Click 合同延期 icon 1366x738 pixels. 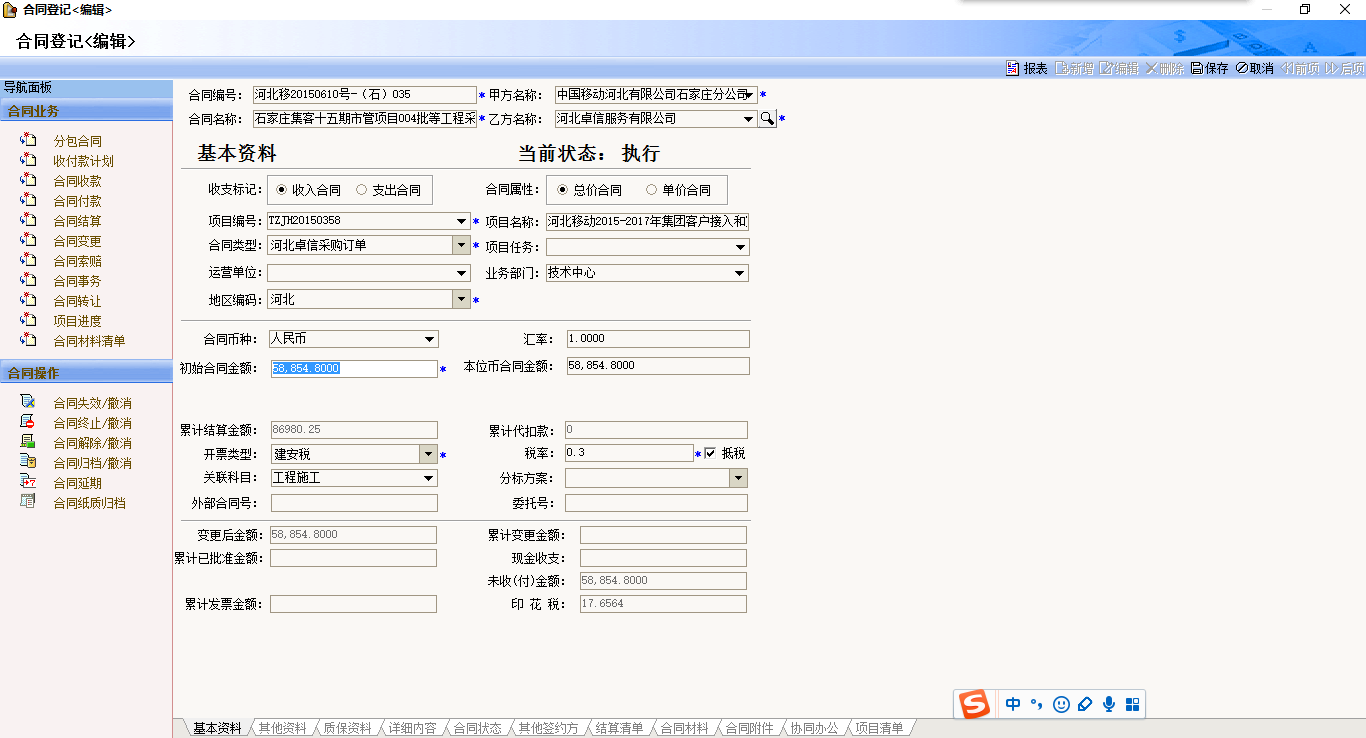[x=28, y=482]
